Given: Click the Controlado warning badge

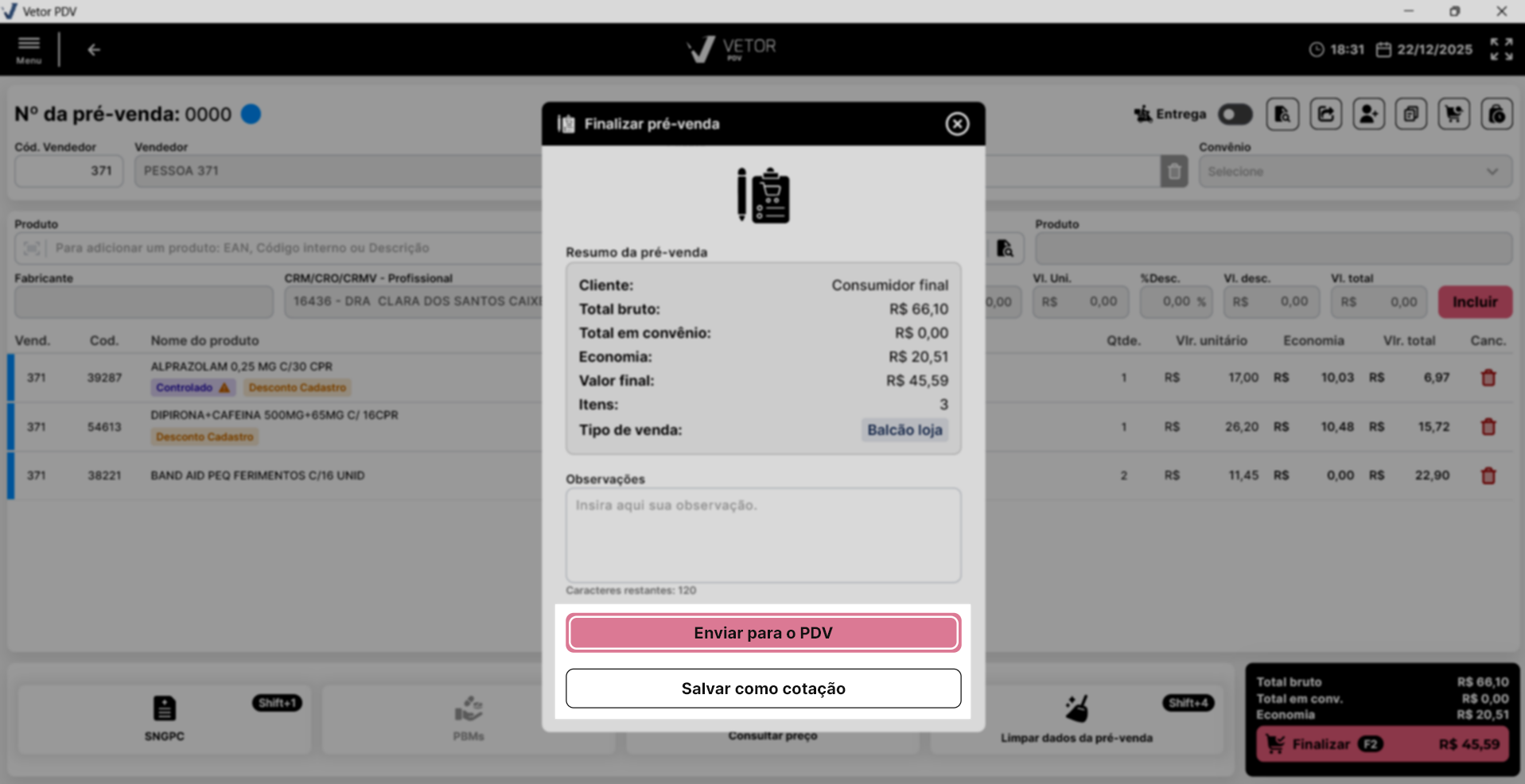Looking at the screenshot, I should [x=193, y=388].
